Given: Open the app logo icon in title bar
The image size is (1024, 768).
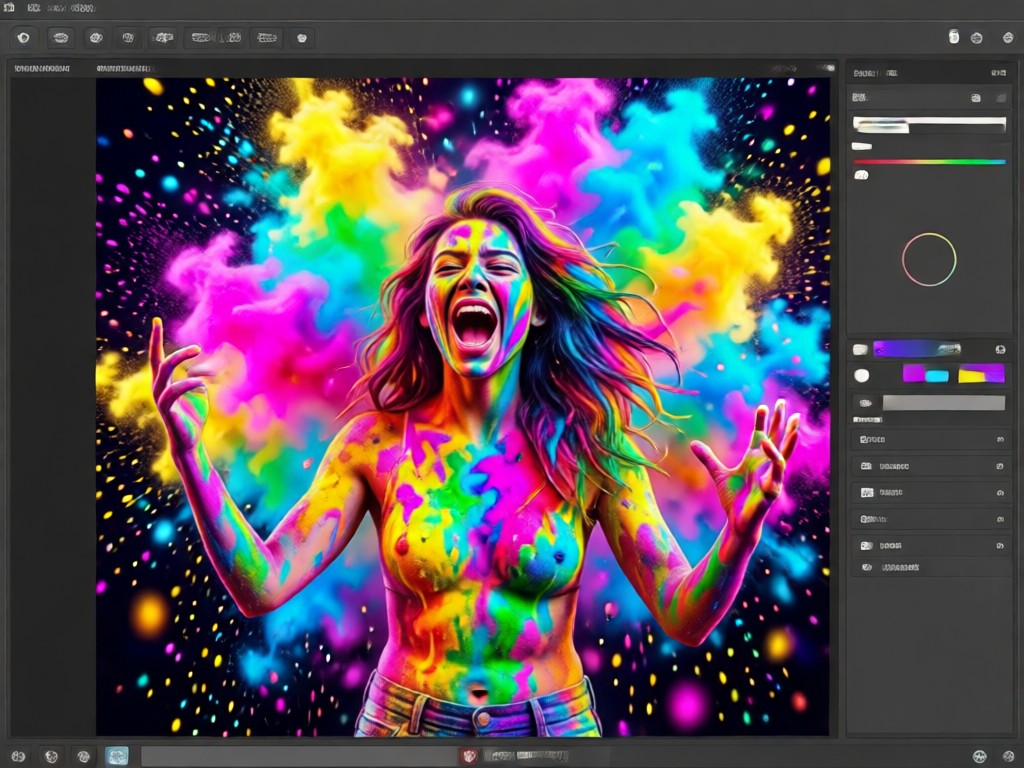Looking at the screenshot, I should pyautogui.click(x=9, y=8).
